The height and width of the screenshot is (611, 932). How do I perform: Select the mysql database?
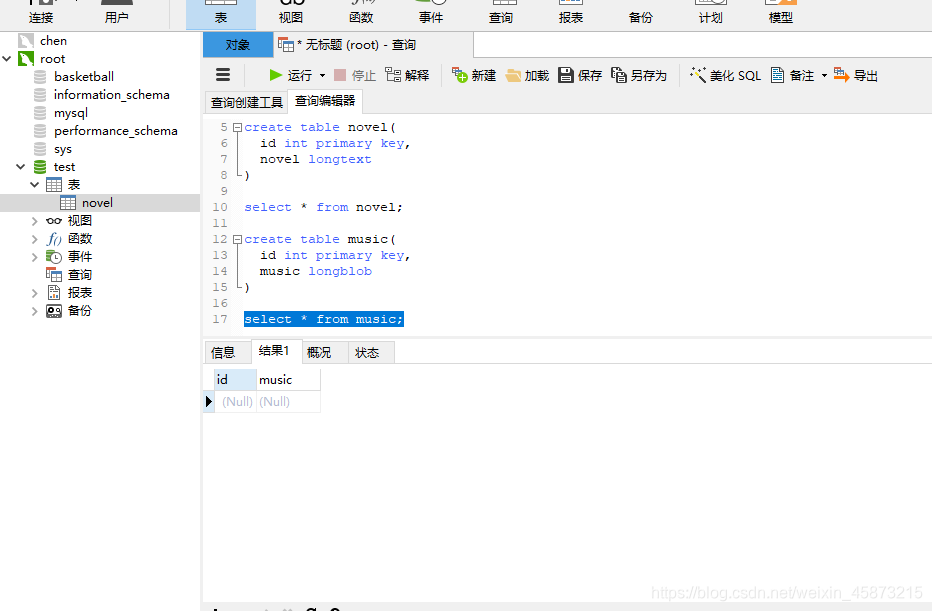point(71,113)
